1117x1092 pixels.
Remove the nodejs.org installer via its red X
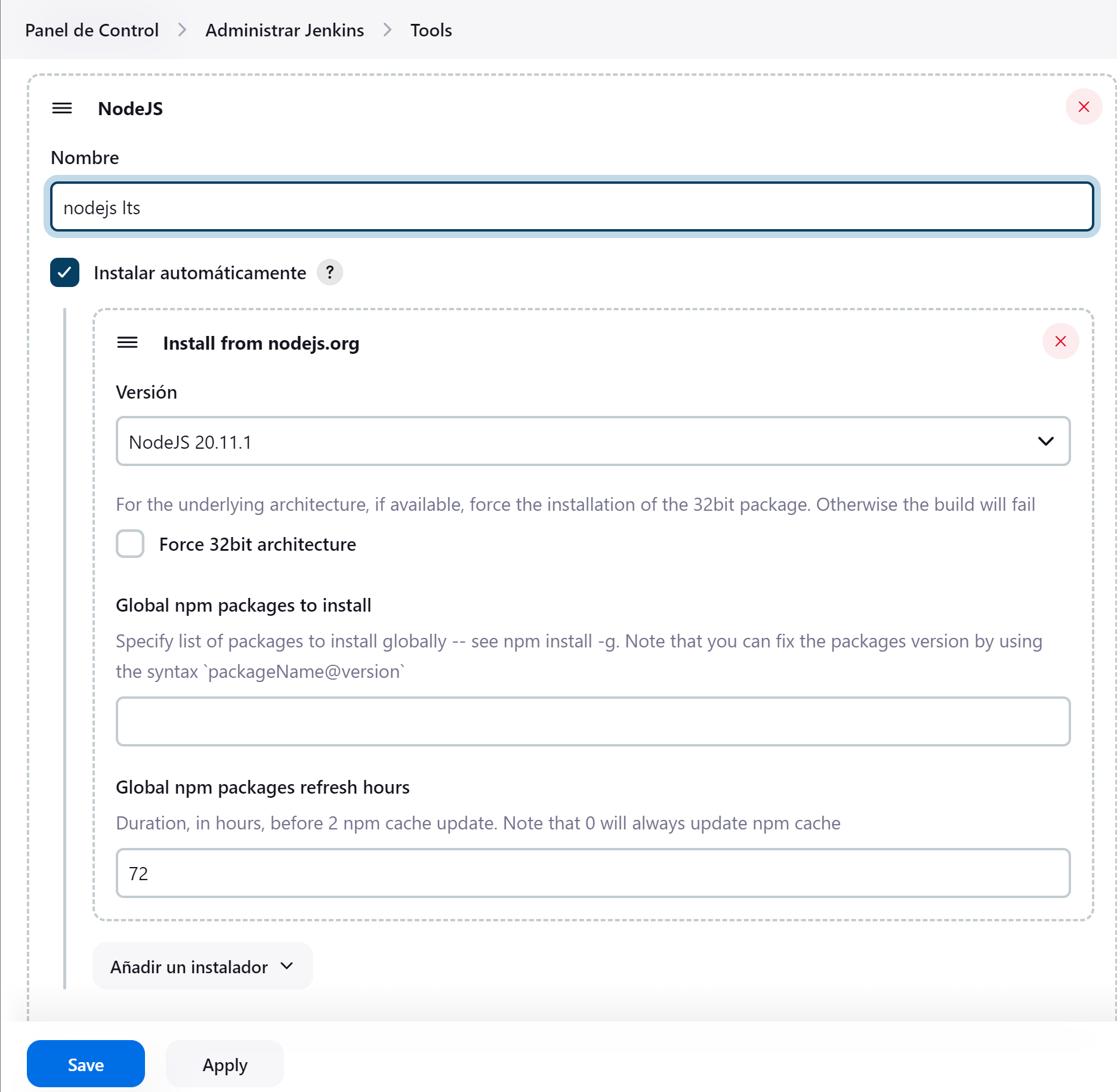tap(1060, 341)
